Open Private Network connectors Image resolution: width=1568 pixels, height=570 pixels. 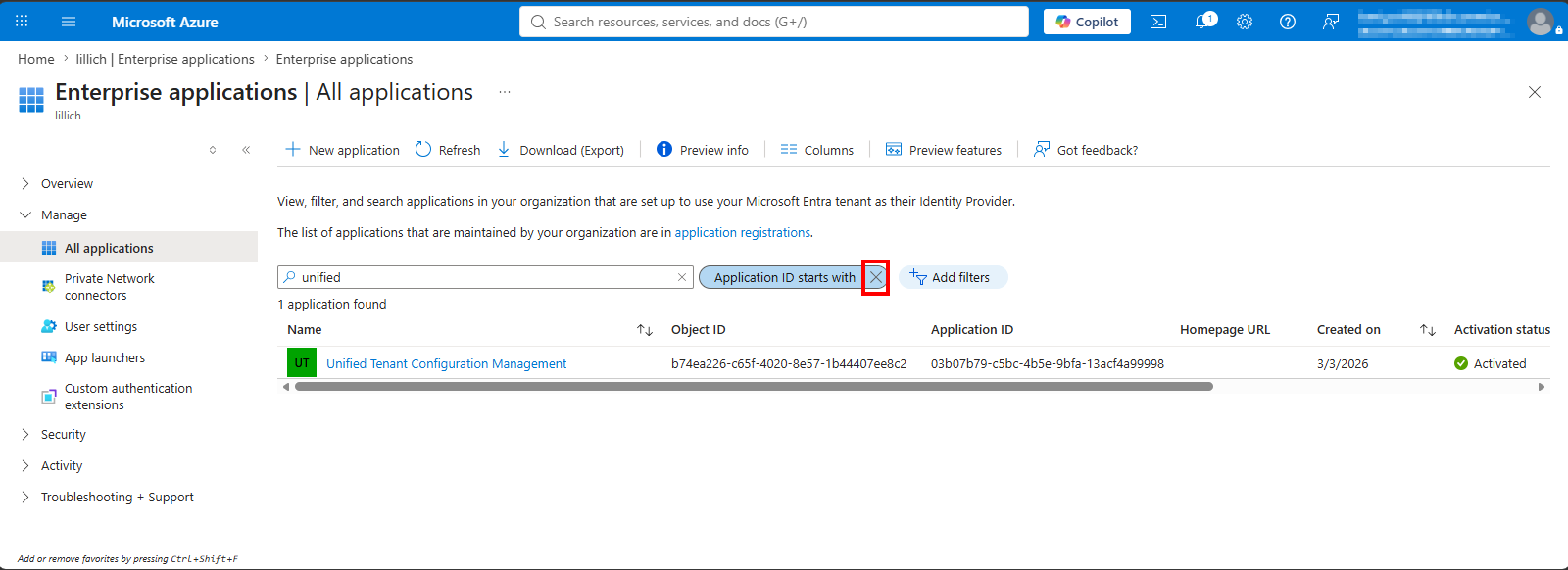(110, 287)
